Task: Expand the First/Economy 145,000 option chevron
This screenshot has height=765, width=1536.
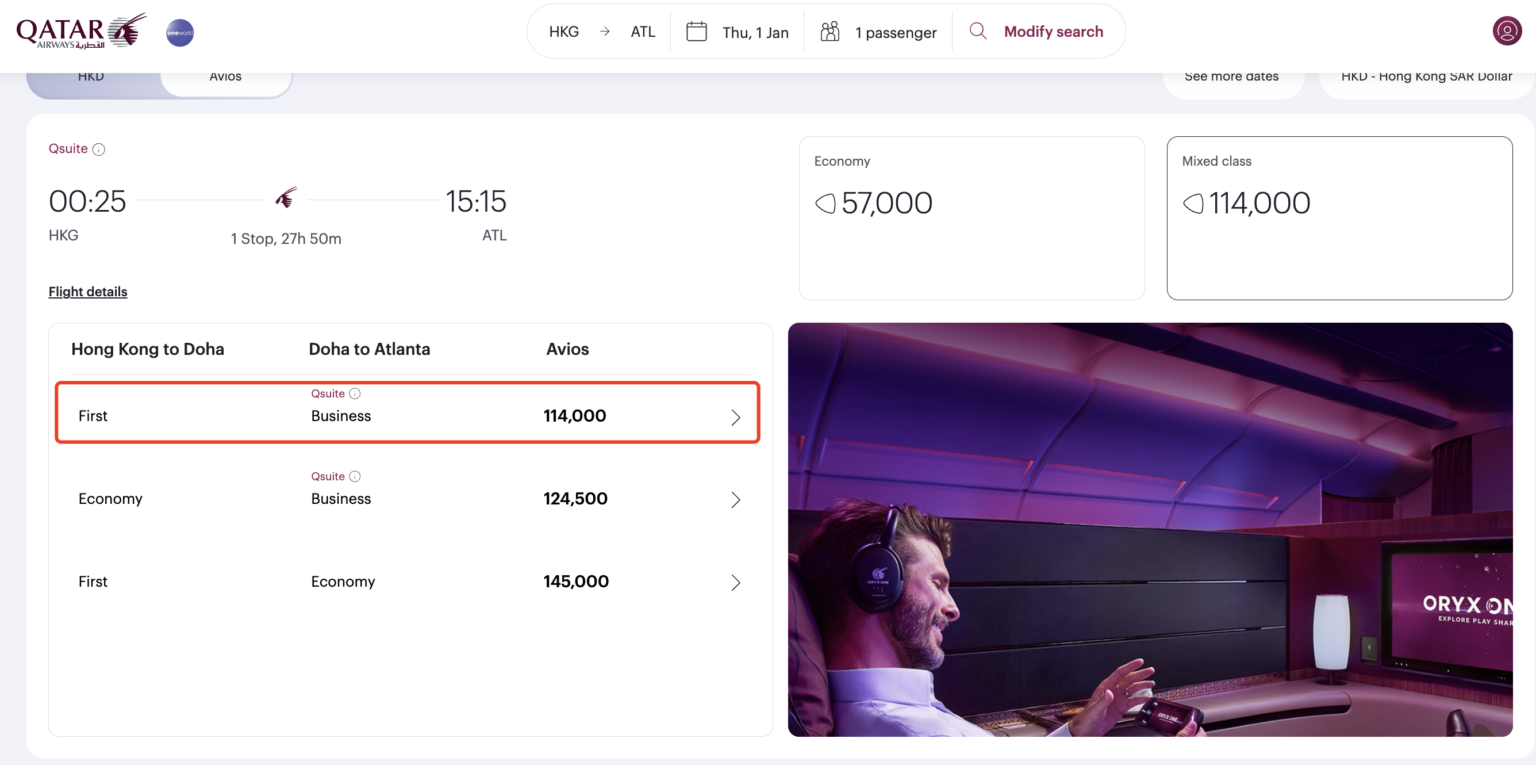Action: (736, 583)
